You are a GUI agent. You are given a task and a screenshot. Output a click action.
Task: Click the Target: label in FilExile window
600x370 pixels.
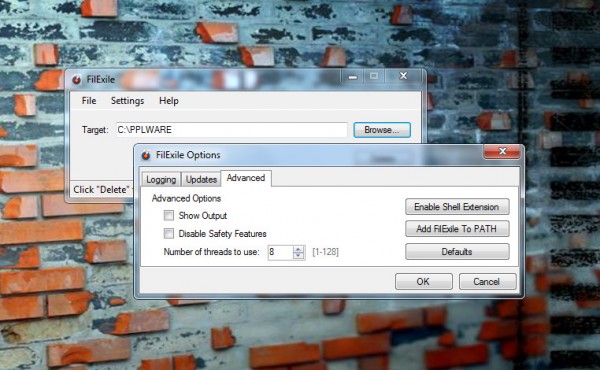[95, 130]
